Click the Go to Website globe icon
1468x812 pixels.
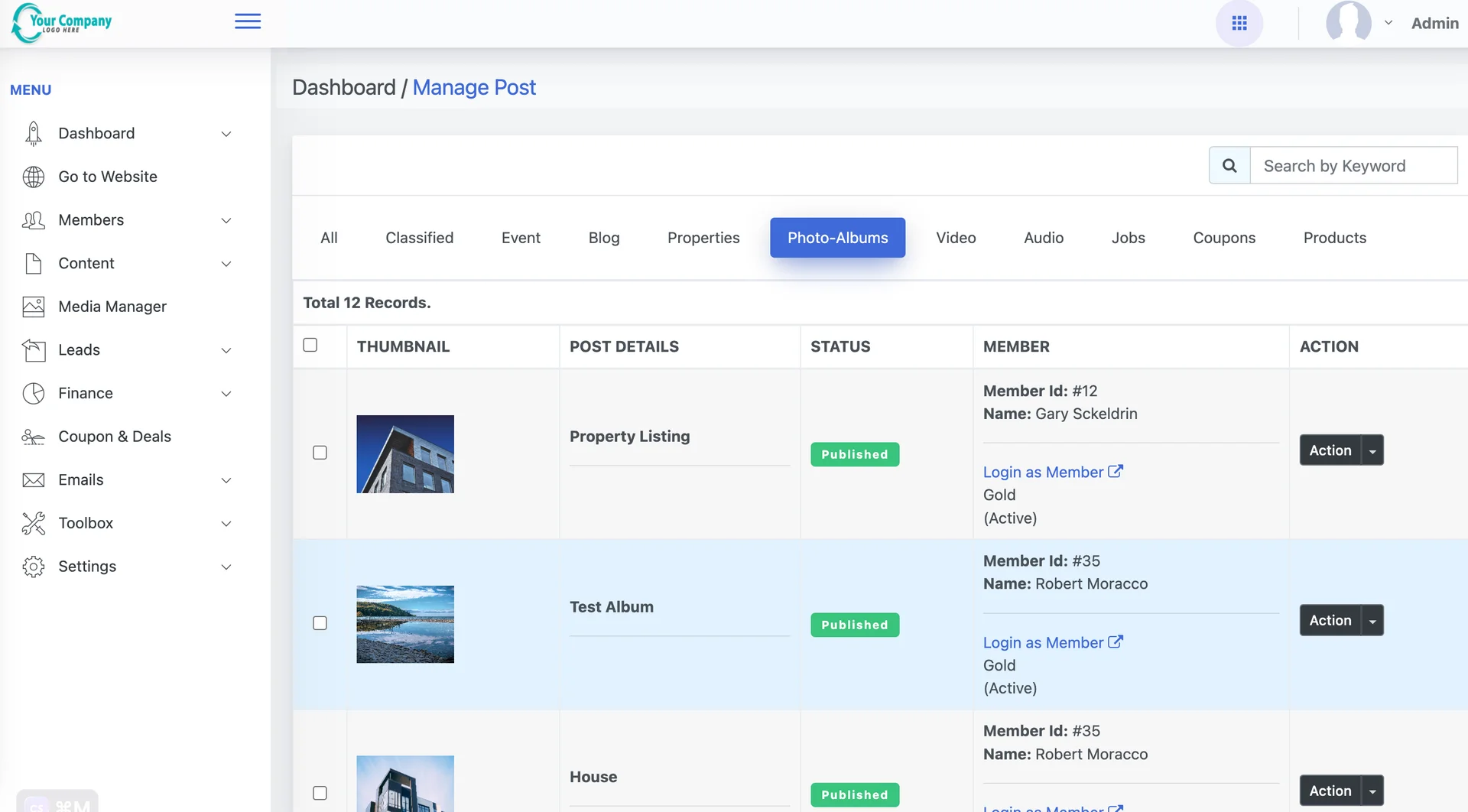coord(33,177)
